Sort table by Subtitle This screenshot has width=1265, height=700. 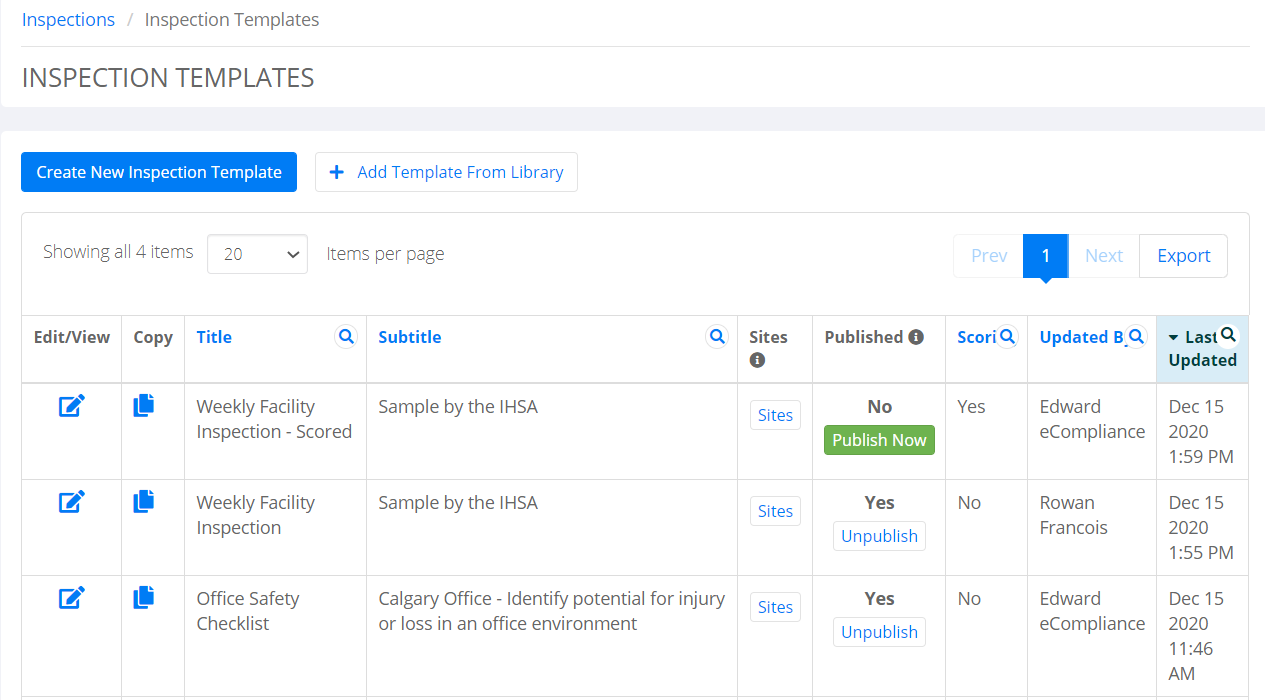click(x=409, y=337)
